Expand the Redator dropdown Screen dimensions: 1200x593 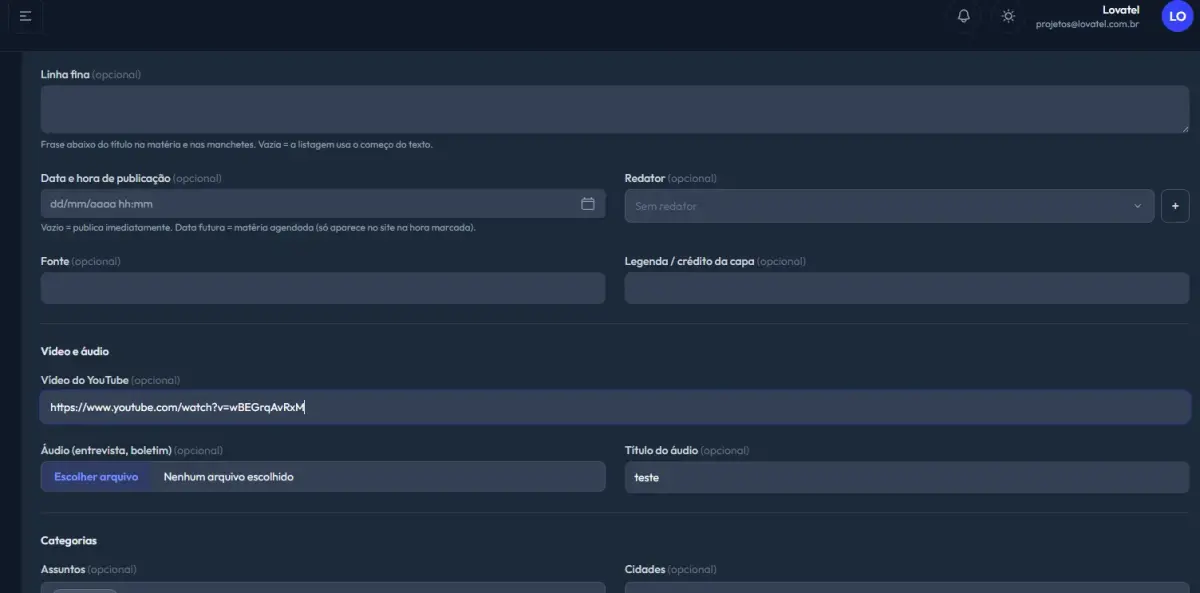[889, 206]
